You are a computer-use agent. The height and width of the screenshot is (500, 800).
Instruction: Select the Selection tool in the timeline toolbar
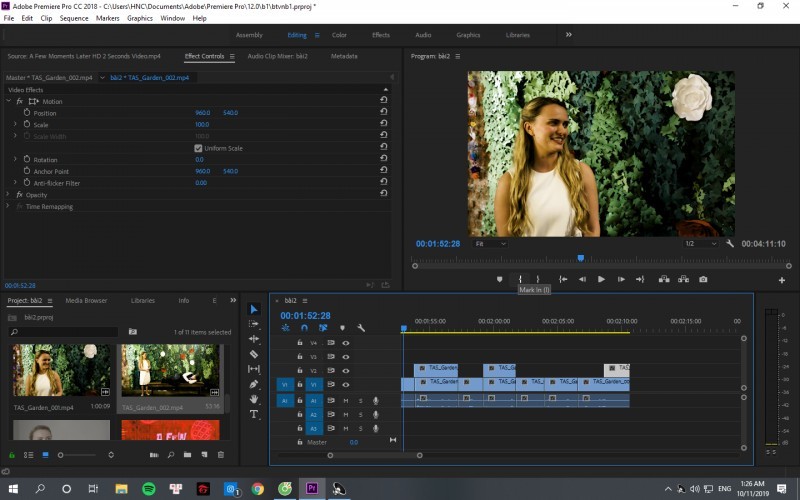click(254, 309)
